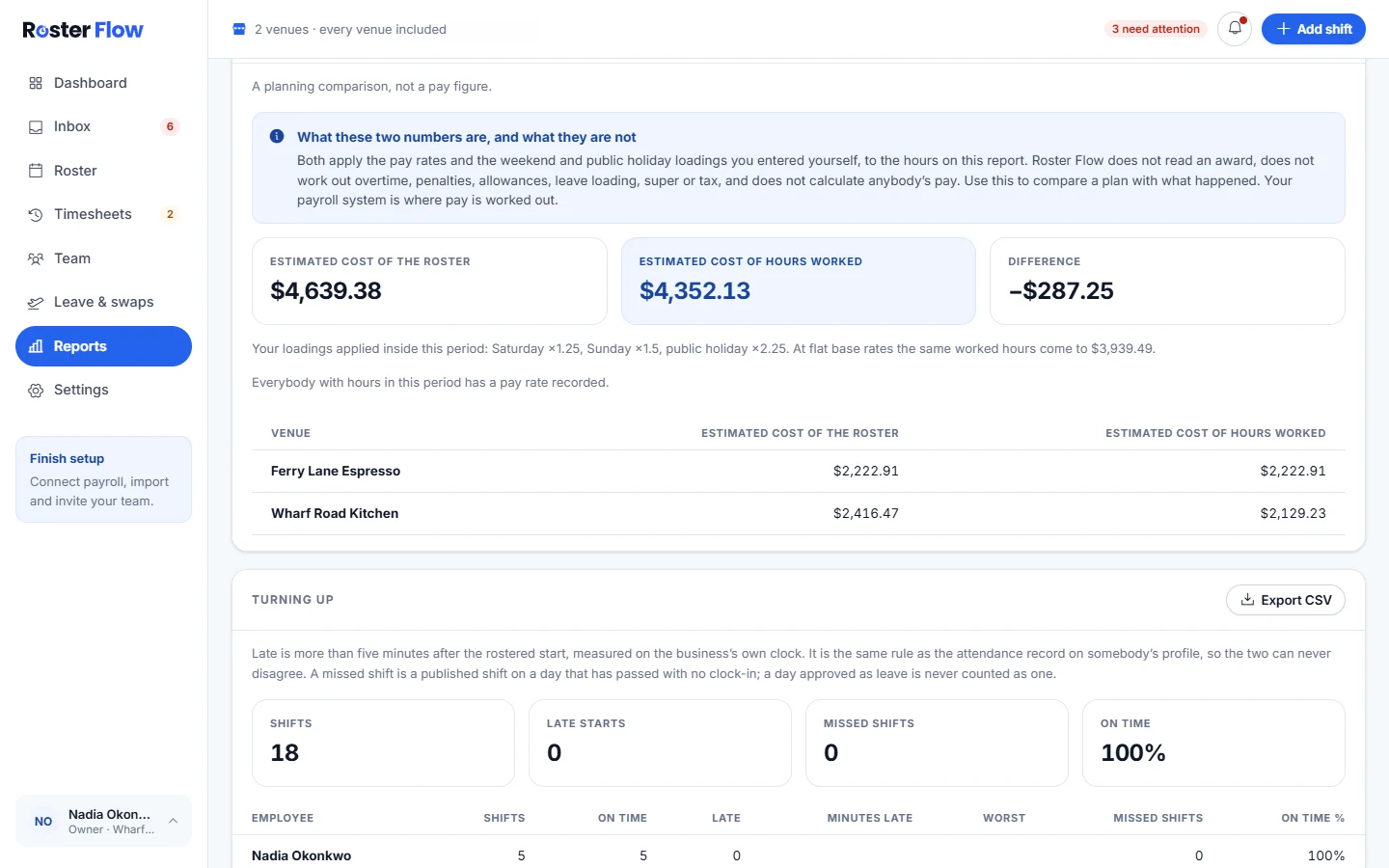Screen dimensions: 1389x868
Task: Click the info icon in the blue notice
Action: pos(277,136)
